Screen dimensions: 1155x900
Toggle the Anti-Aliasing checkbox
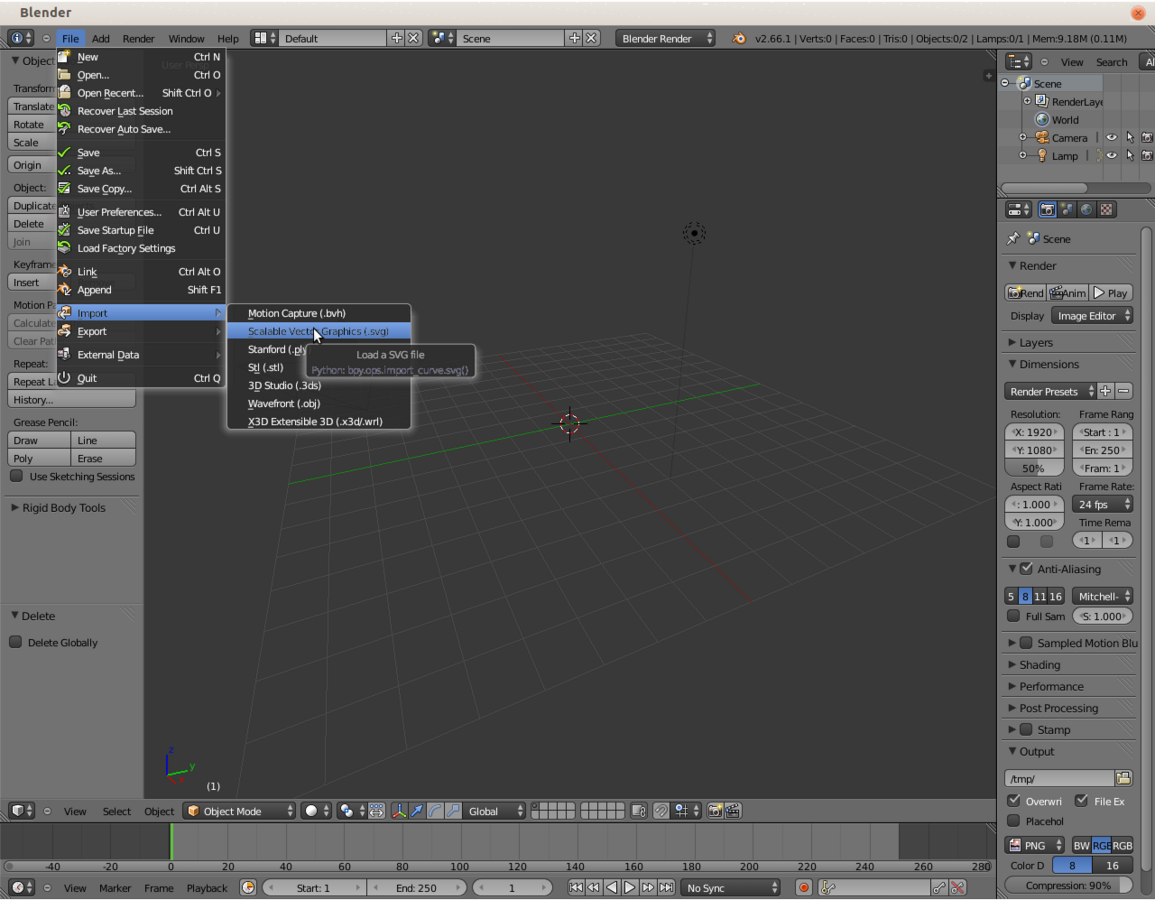point(1026,569)
